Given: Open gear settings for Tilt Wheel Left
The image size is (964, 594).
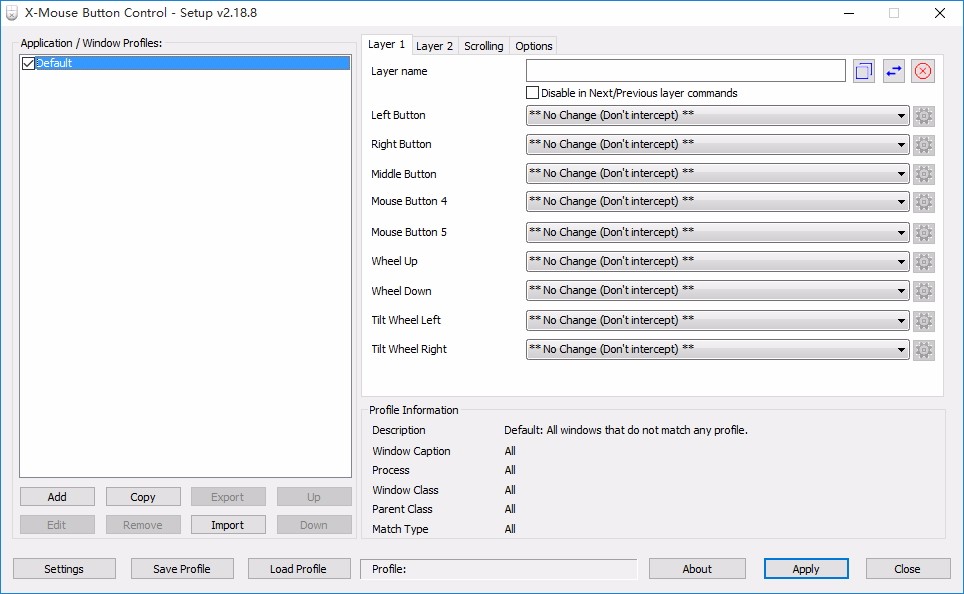Looking at the screenshot, I should [x=923, y=320].
